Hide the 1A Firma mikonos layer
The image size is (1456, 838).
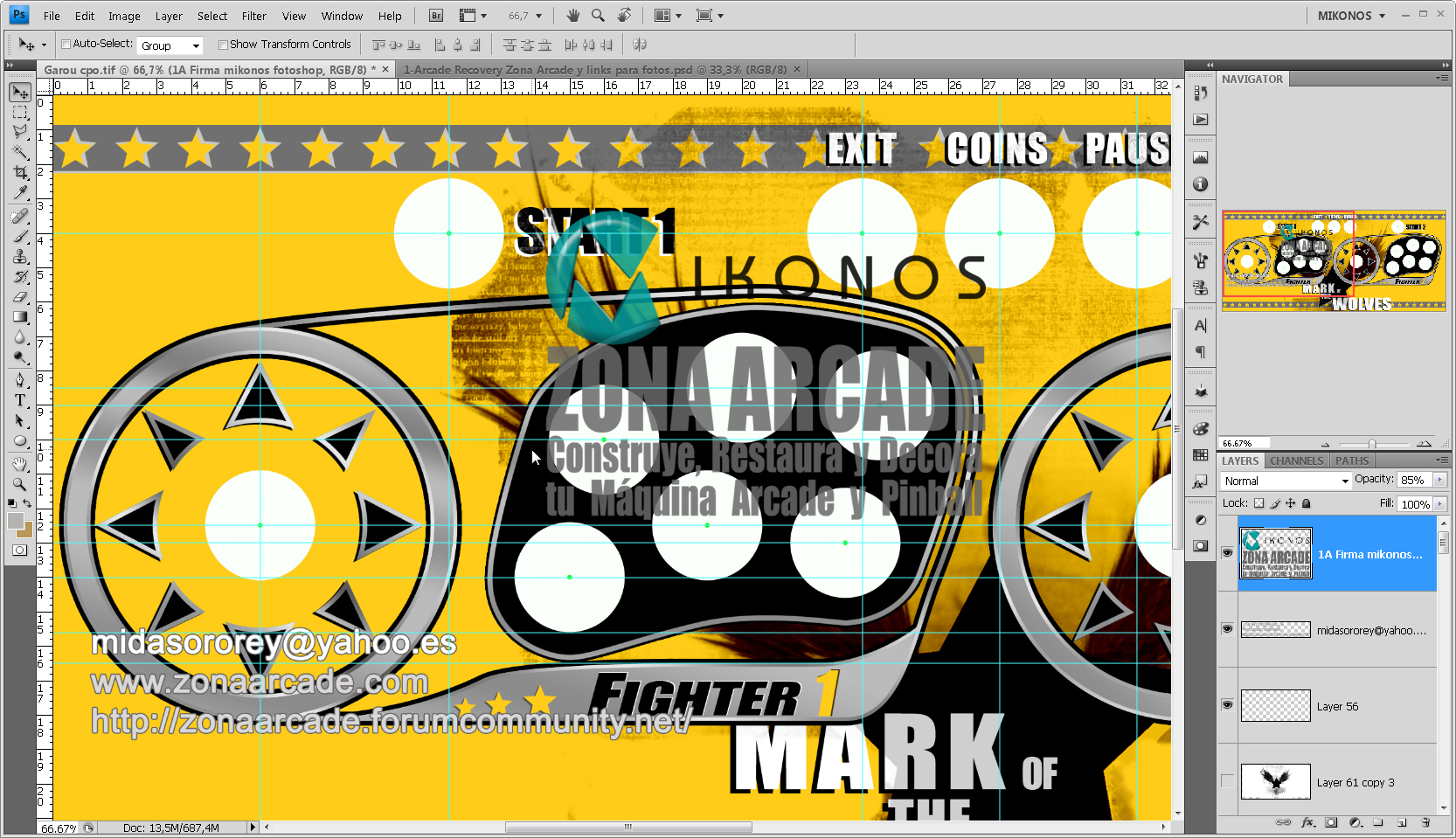(x=1227, y=553)
